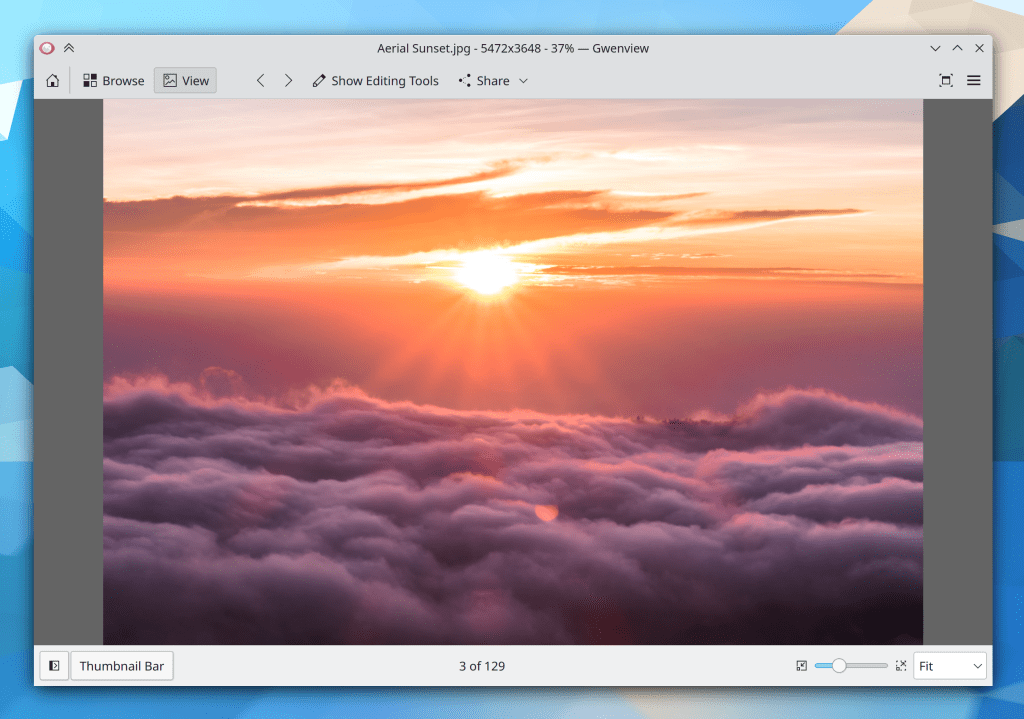Image resolution: width=1024 pixels, height=719 pixels.
Task: Enter full screen mode icon
Action: (x=945, y=81)
